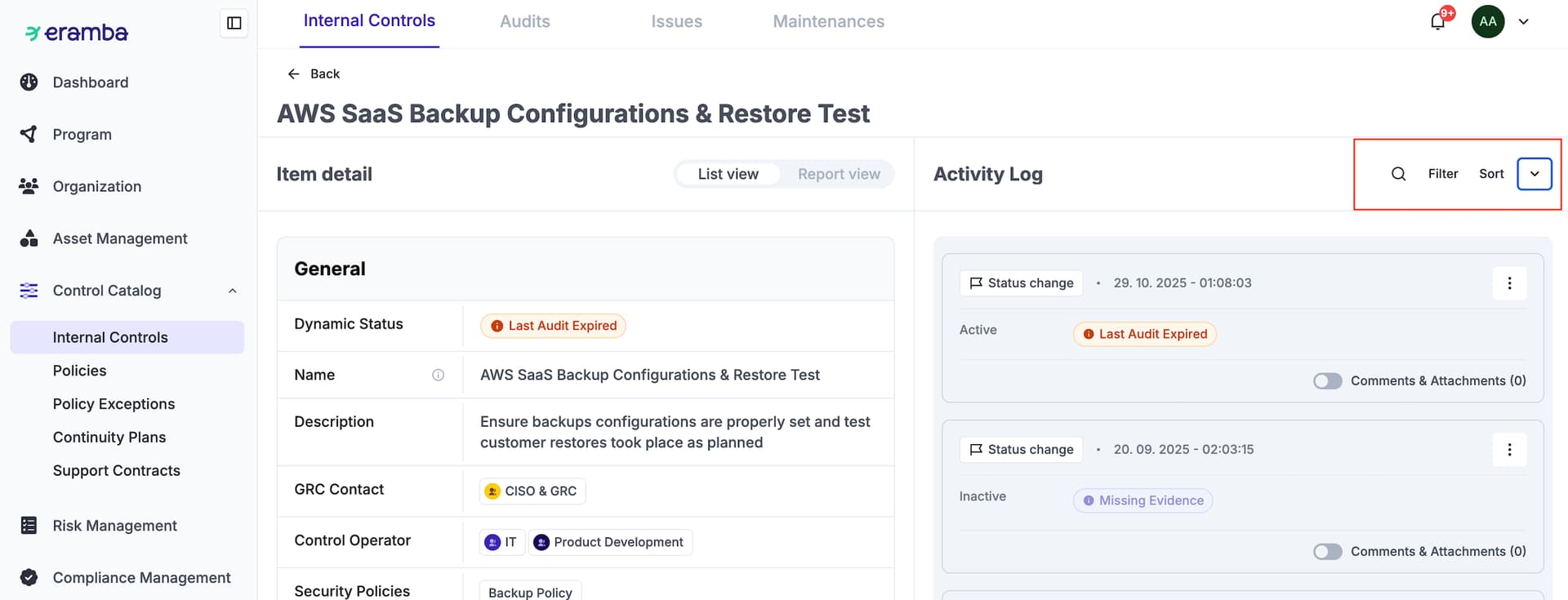The height and width of the screenshot is (600, 1568).
Task: Switch to Report view
Action: click(x=838, y=174)
